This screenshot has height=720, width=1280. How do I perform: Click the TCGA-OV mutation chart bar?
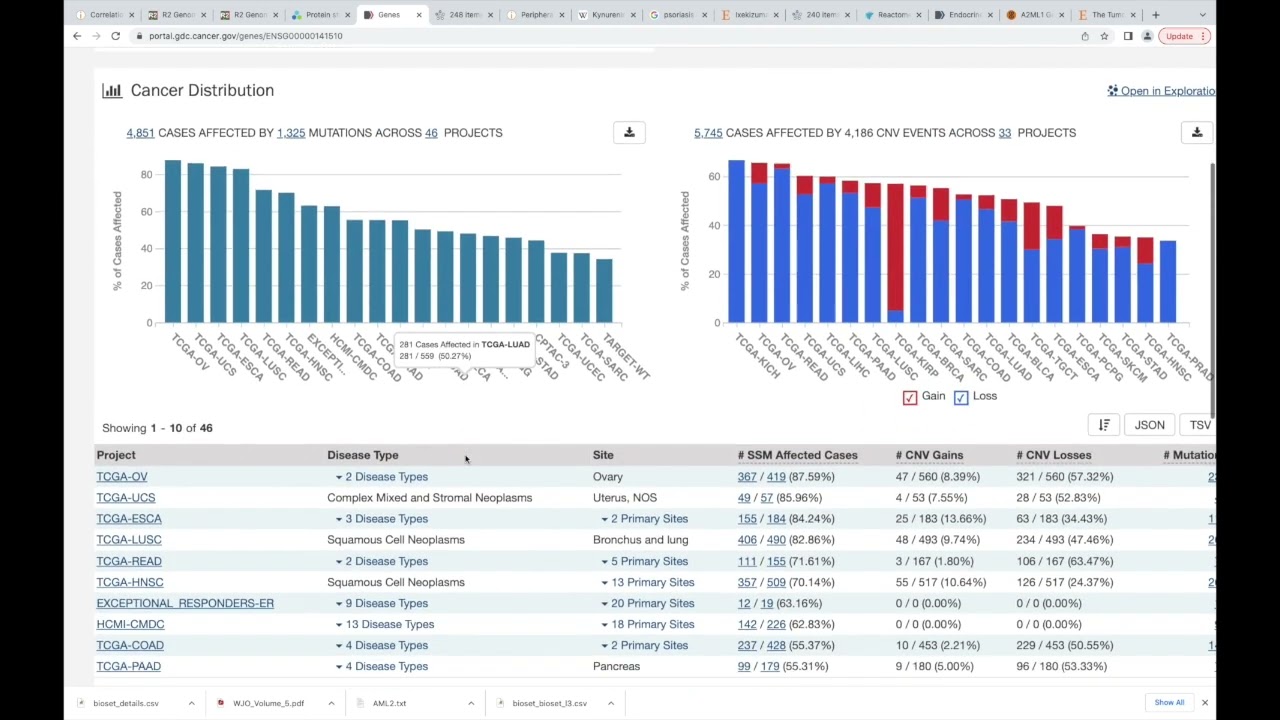click(x=173, y=241)
